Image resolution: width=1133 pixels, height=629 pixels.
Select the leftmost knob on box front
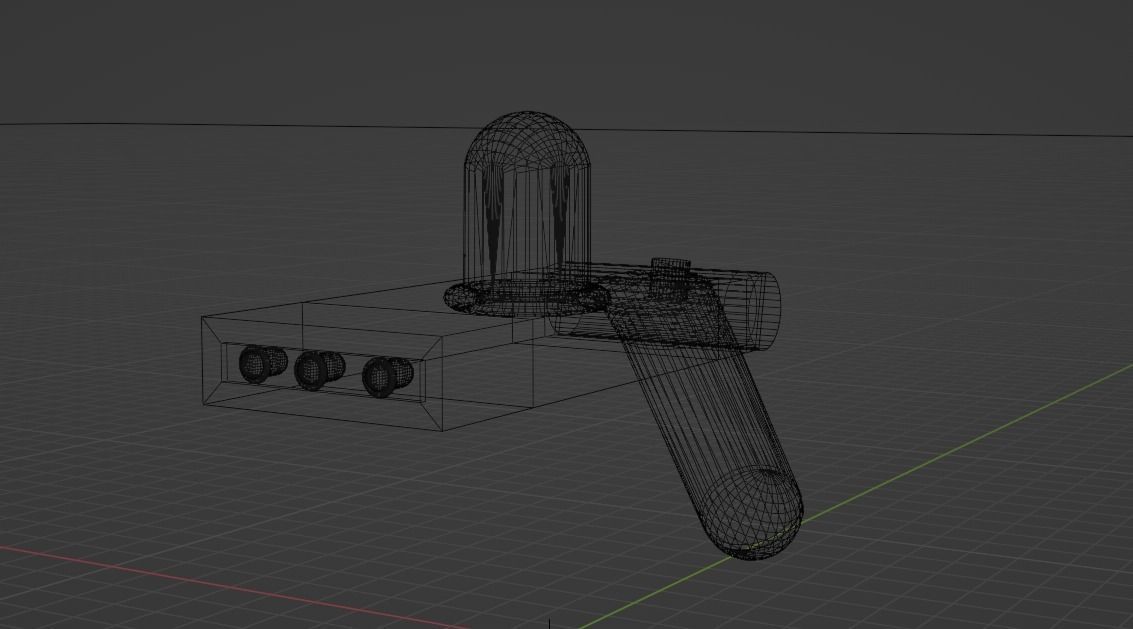(x=262, y=363)
